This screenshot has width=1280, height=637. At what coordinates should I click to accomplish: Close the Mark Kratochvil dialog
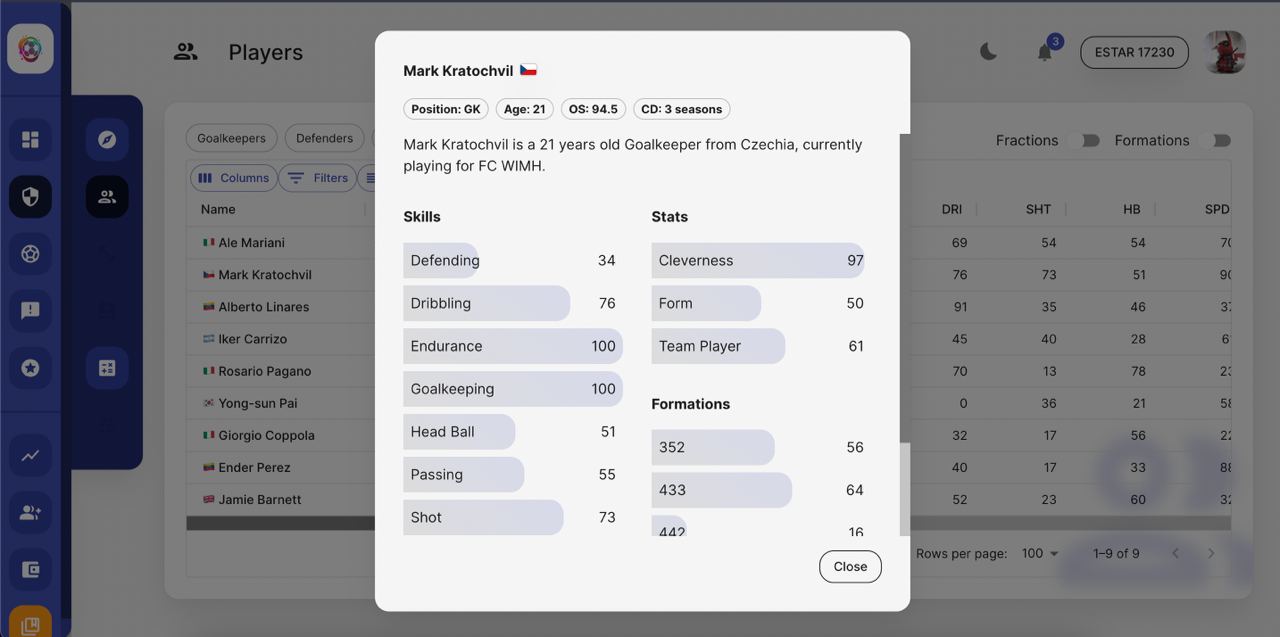850,566
